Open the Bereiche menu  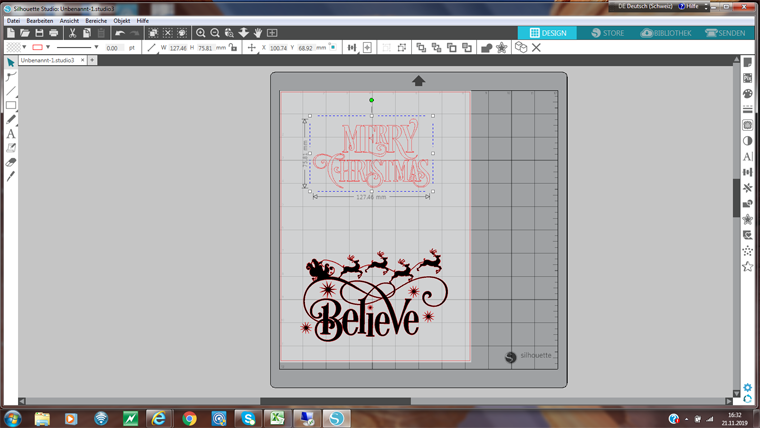click(96, 21)
